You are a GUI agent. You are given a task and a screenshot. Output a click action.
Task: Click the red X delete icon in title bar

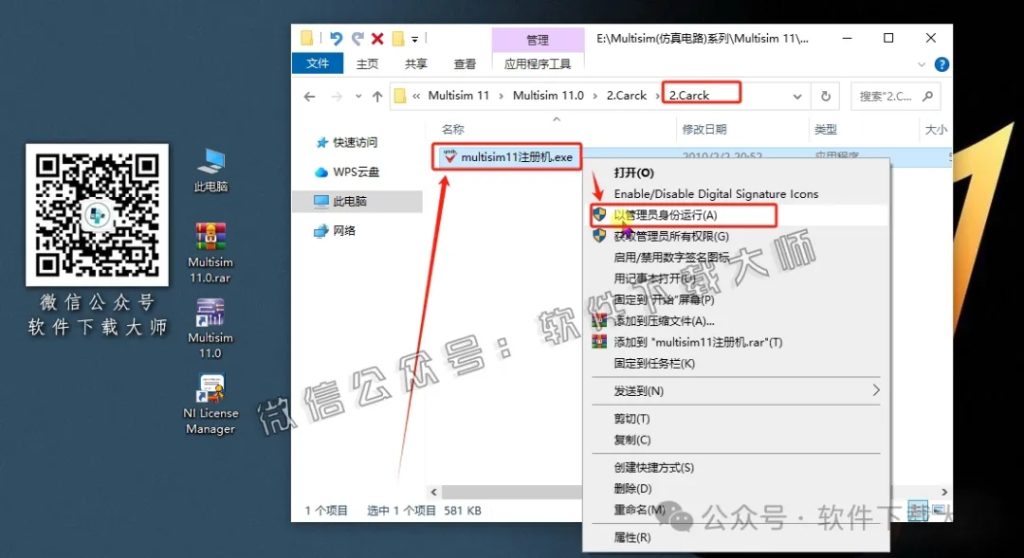[x=377, y=39]
